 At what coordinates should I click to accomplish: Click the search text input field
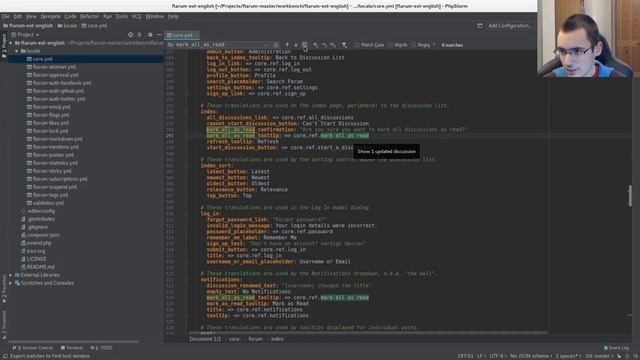click(x=222, y=44)
